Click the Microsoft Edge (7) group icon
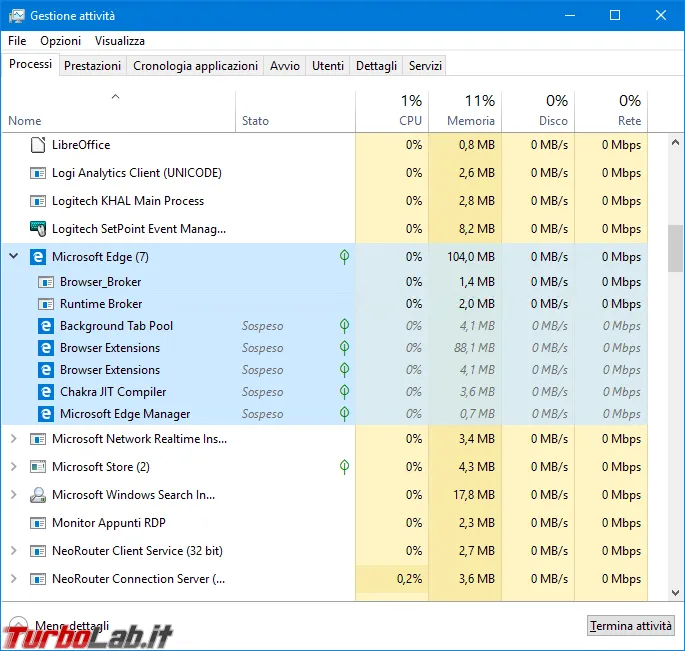 coord(38,256)
